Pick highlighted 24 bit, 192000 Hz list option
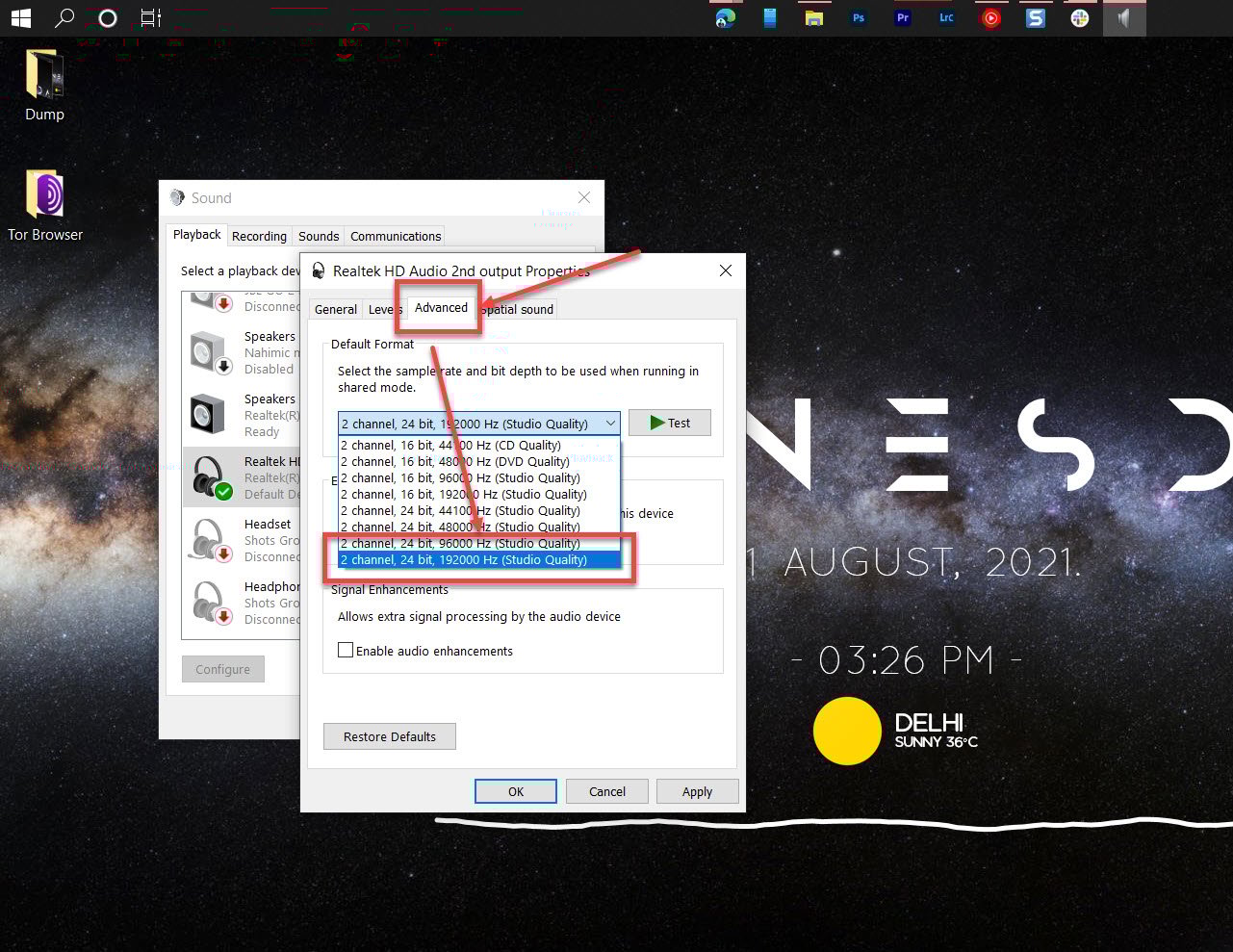Image resolution: width=1233 pixels, height=952 pixels. [x=479, y=560]
